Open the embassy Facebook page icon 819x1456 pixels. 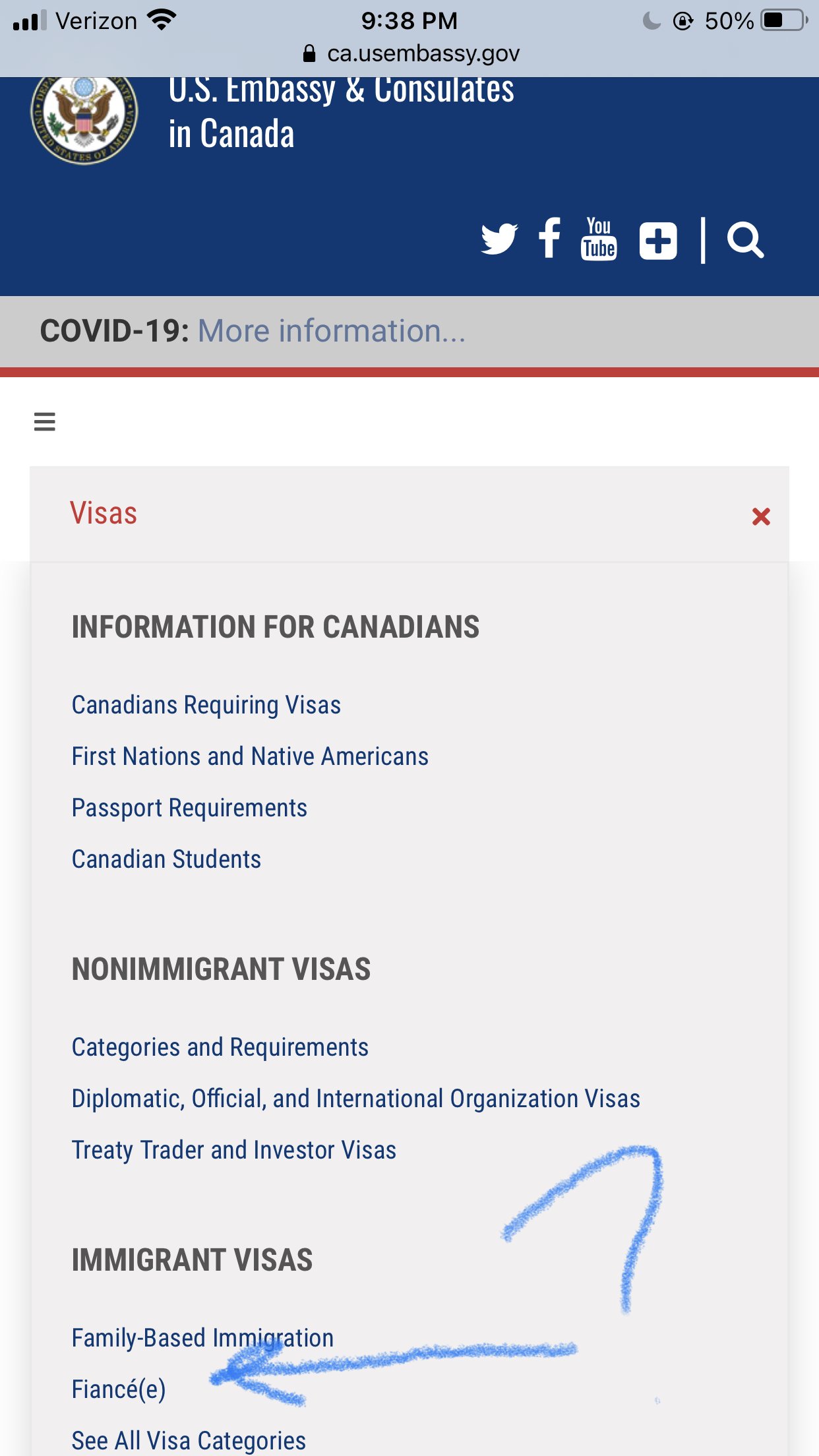click(549, 238)
